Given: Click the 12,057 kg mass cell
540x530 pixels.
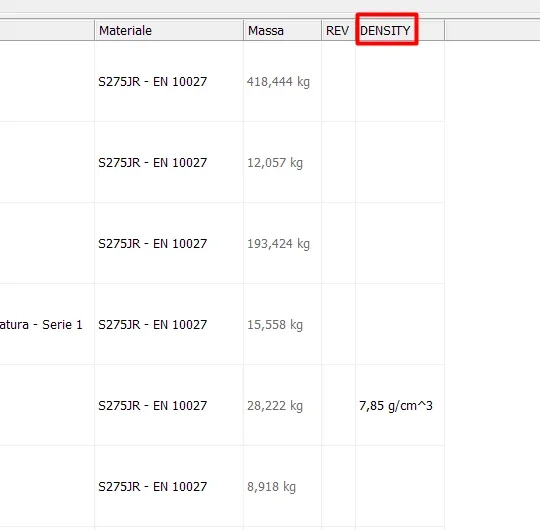Looking at the screenshot, I should (x=282, y=163).
